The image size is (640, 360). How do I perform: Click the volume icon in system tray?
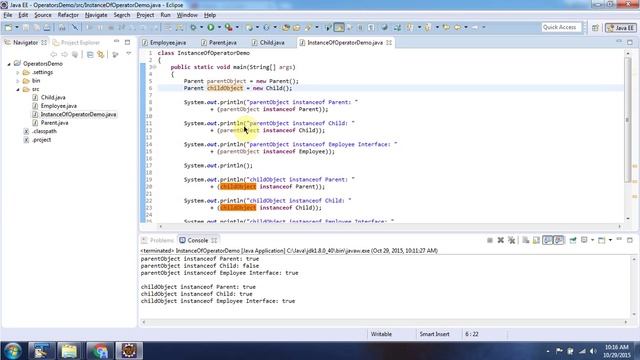pyautogui.click(x=593, y=351)
